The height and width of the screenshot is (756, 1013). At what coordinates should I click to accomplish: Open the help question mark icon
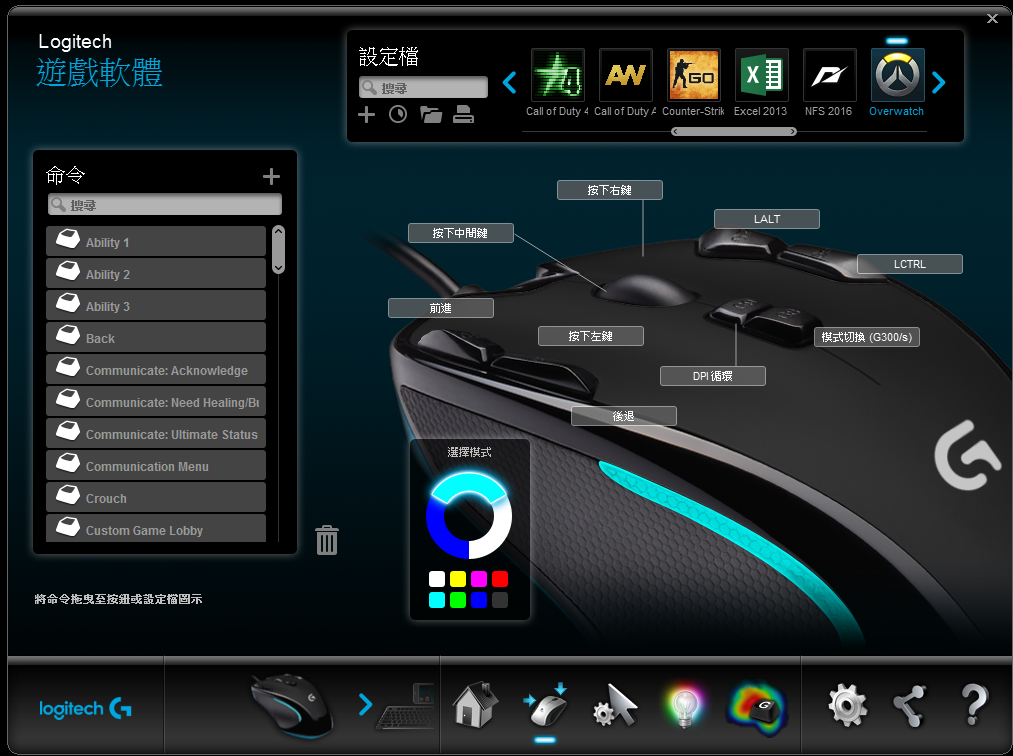(x=973, y=706)
